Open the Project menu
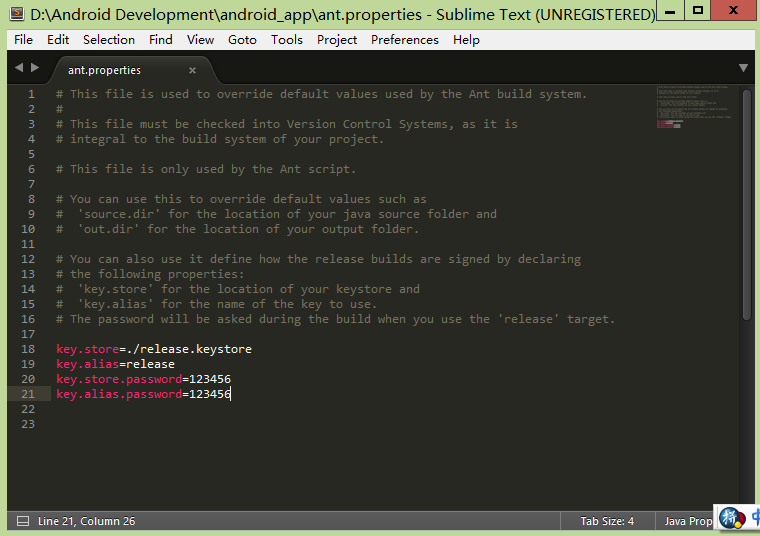The height and width of the screenshot is (536, 760). pyautogui.click(x=337, y=40)
